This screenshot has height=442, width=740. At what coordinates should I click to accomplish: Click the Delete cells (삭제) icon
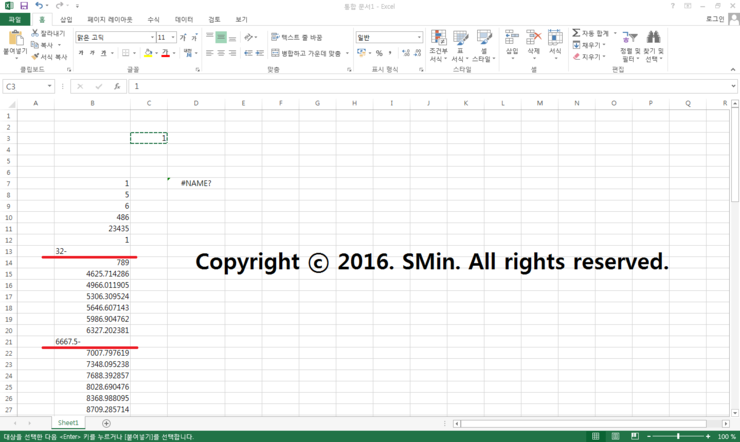click(x=533, y=37)
